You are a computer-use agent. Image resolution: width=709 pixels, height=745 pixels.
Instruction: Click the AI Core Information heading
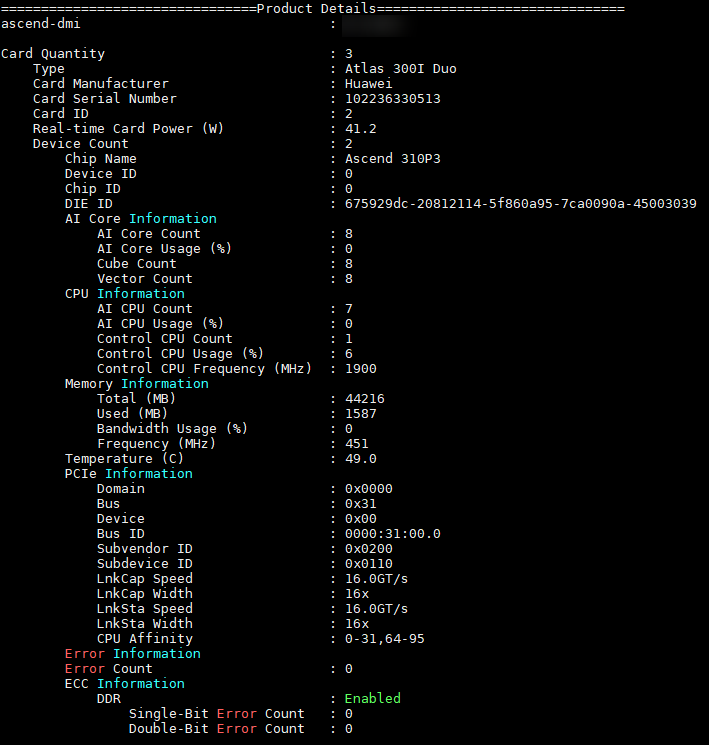[141, 219]
